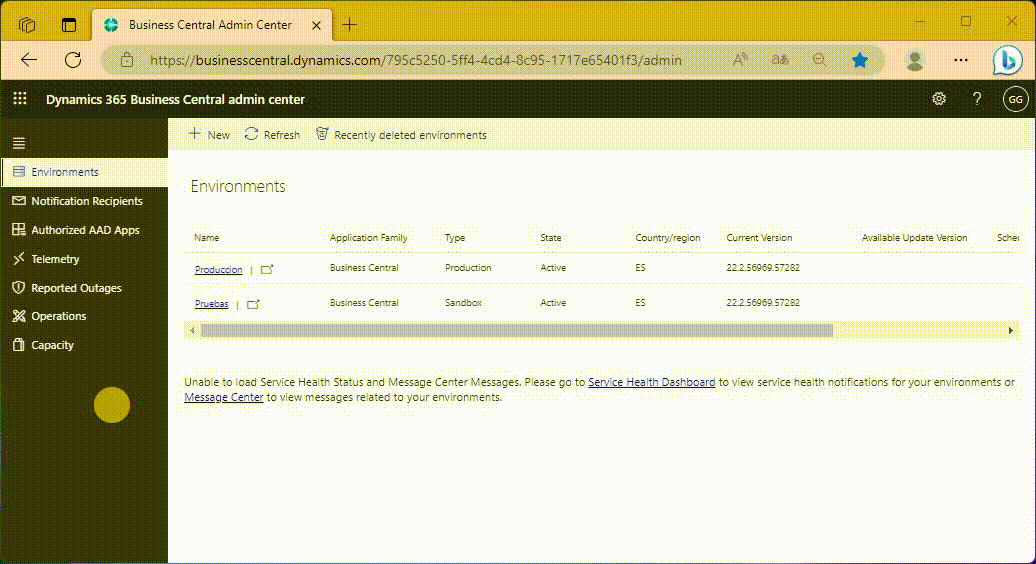The height and width of the screenshot is (564, 1036).
Task: Favorite this page with star icon
Action: point(859,60)
